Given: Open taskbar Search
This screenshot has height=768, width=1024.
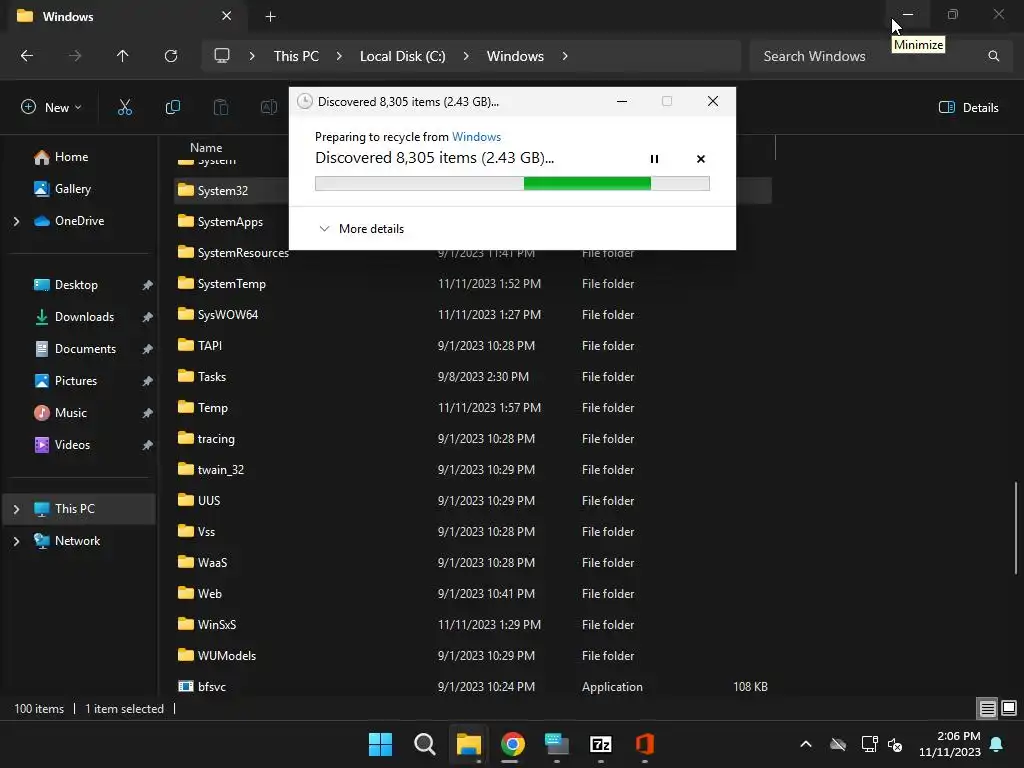Looking at the screenshot, I should click(x=424, y=744).
